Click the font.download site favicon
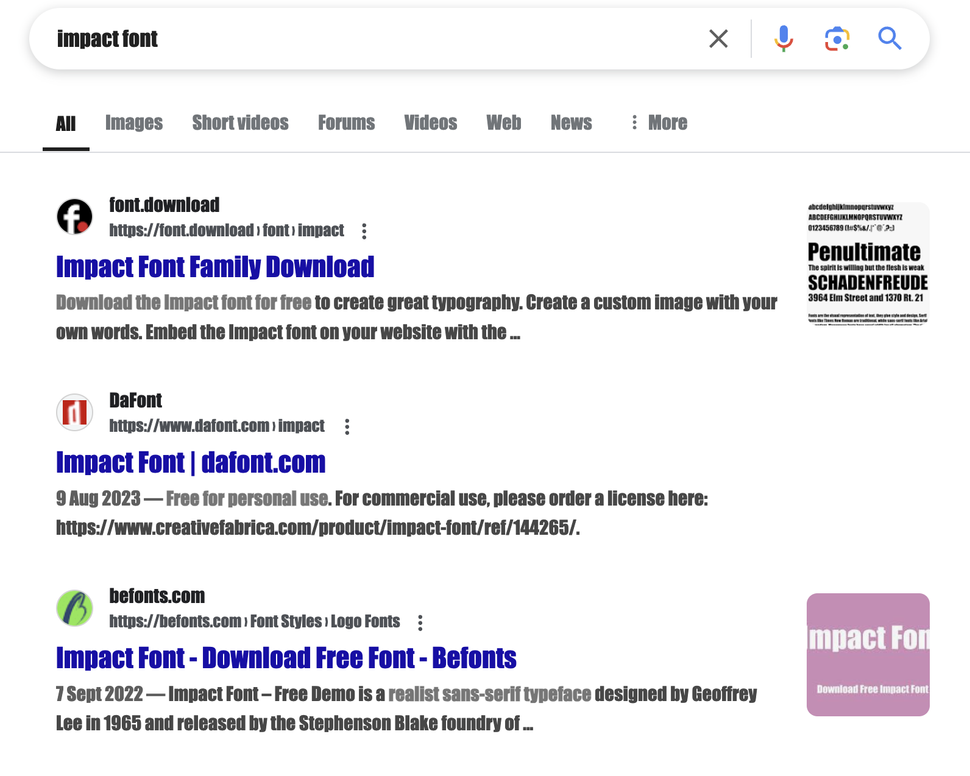 point(75,216)
